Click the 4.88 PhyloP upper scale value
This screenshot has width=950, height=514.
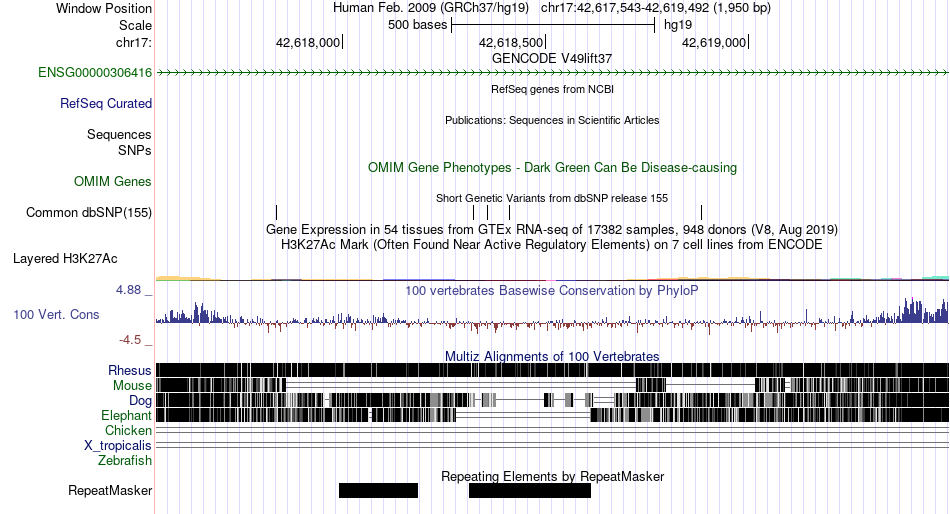(128, 290)
